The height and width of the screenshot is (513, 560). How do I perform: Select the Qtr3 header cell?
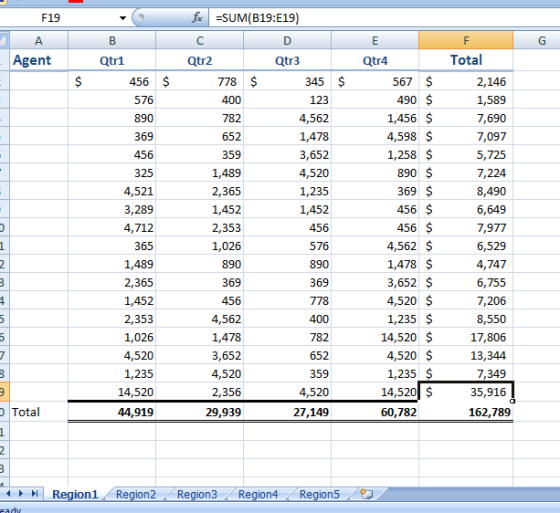[287, 60]
